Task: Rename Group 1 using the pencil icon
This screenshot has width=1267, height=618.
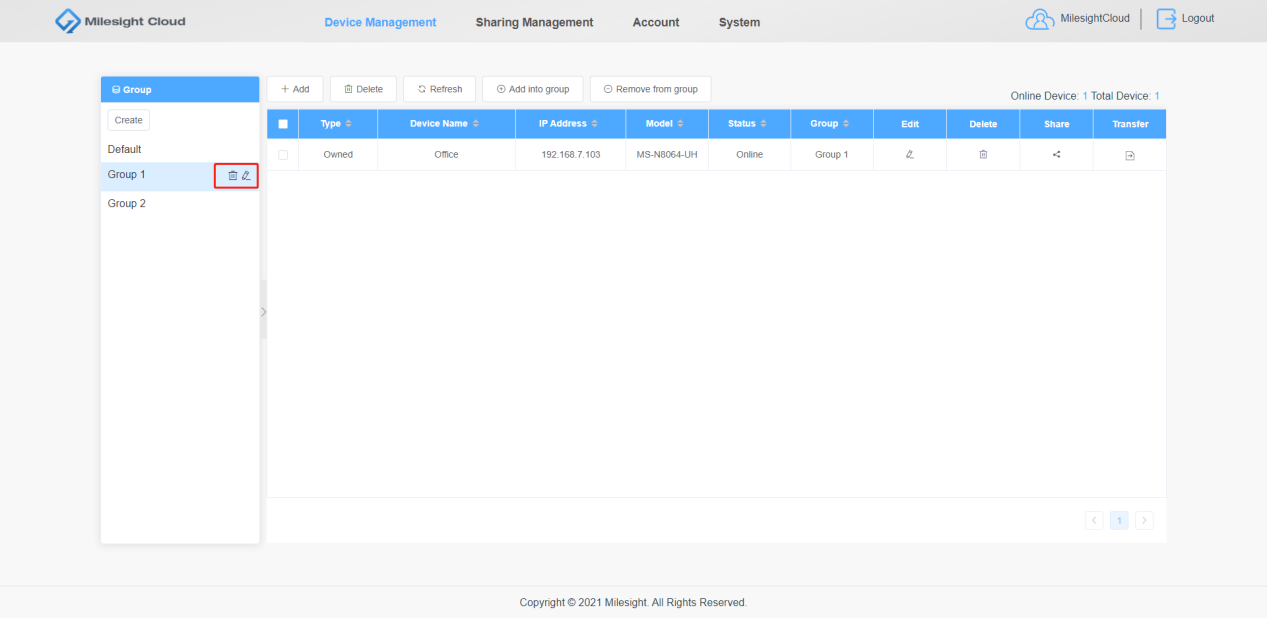Action: click(246, 175)
